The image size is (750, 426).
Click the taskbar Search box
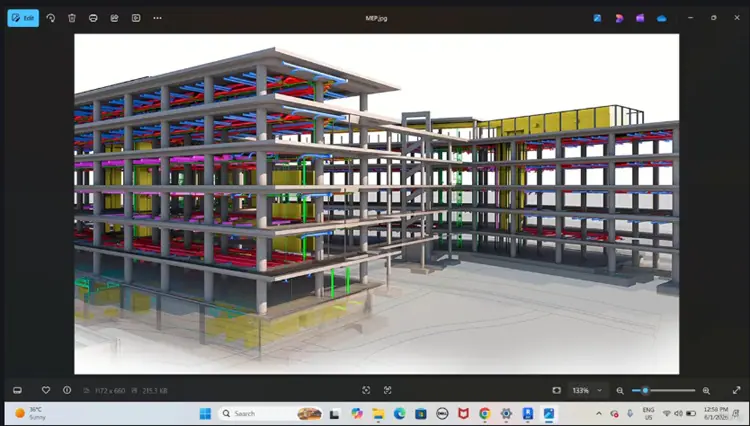pos(271,414)
